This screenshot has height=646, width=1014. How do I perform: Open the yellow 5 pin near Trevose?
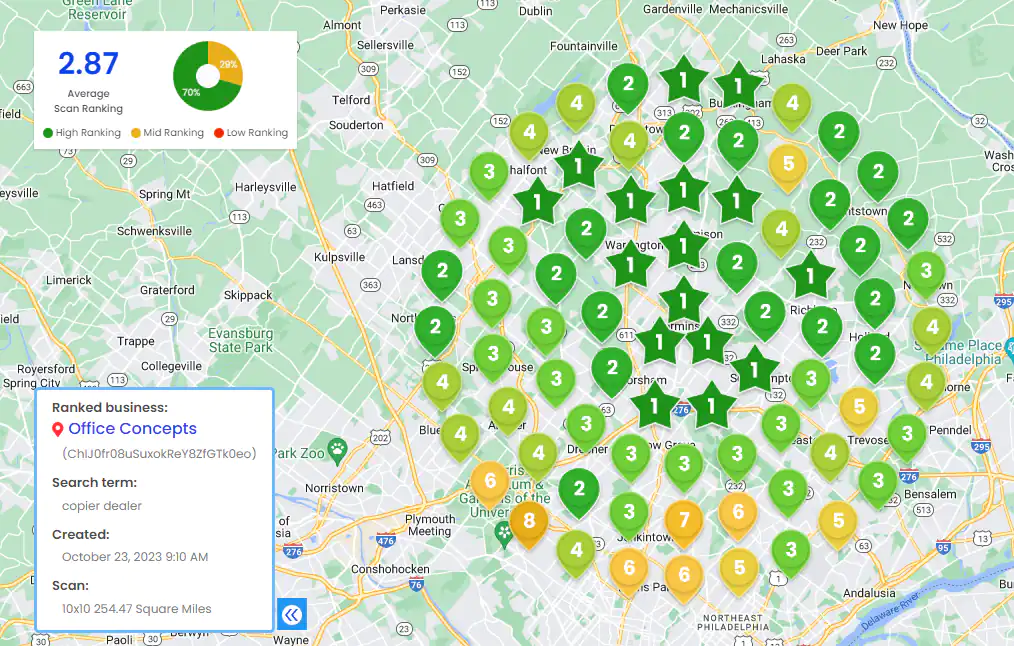[x=858, y=405]
